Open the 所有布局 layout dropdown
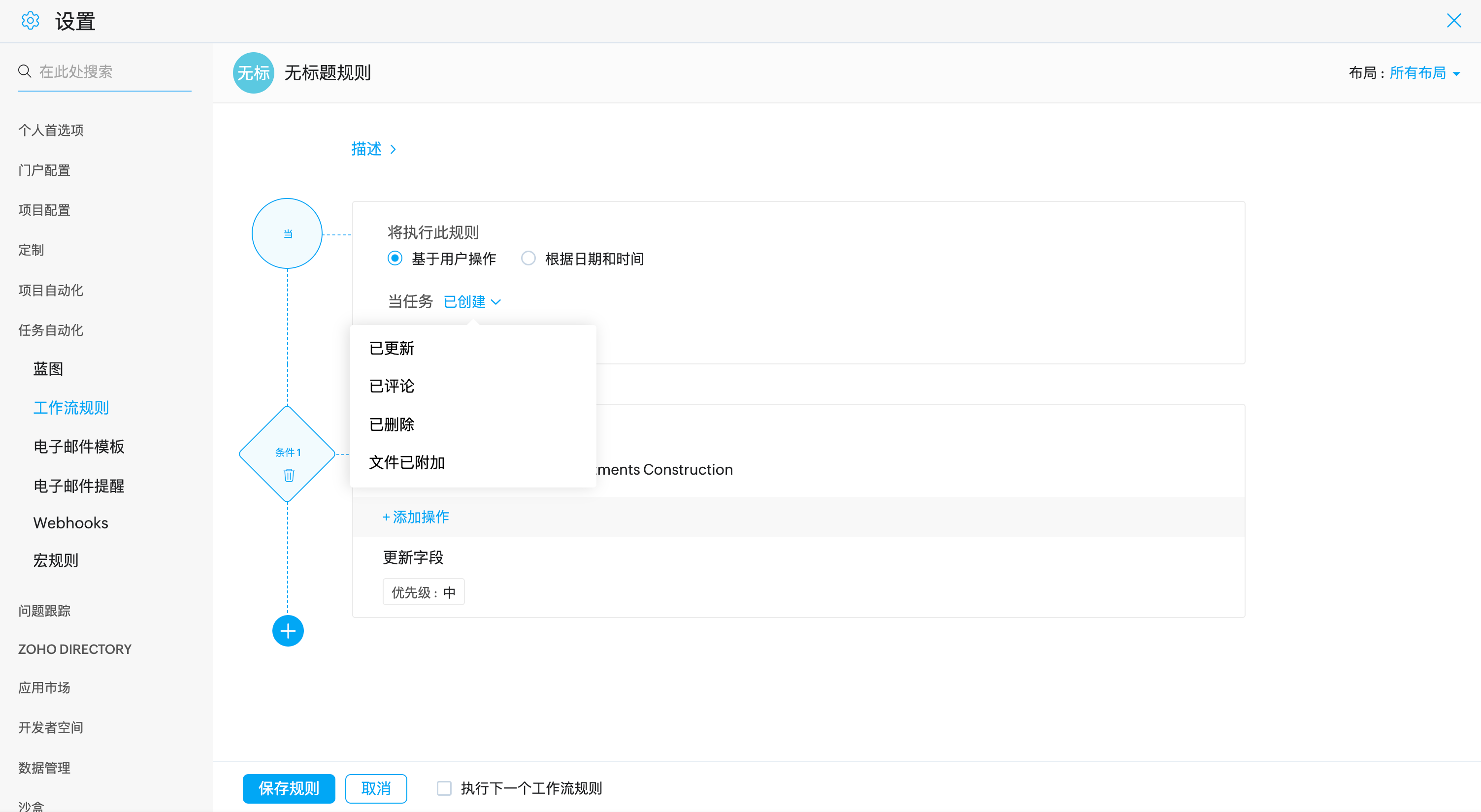The height and width of the screenshot is (812, 1481). pyautogui.click(x=1424, y=73)
